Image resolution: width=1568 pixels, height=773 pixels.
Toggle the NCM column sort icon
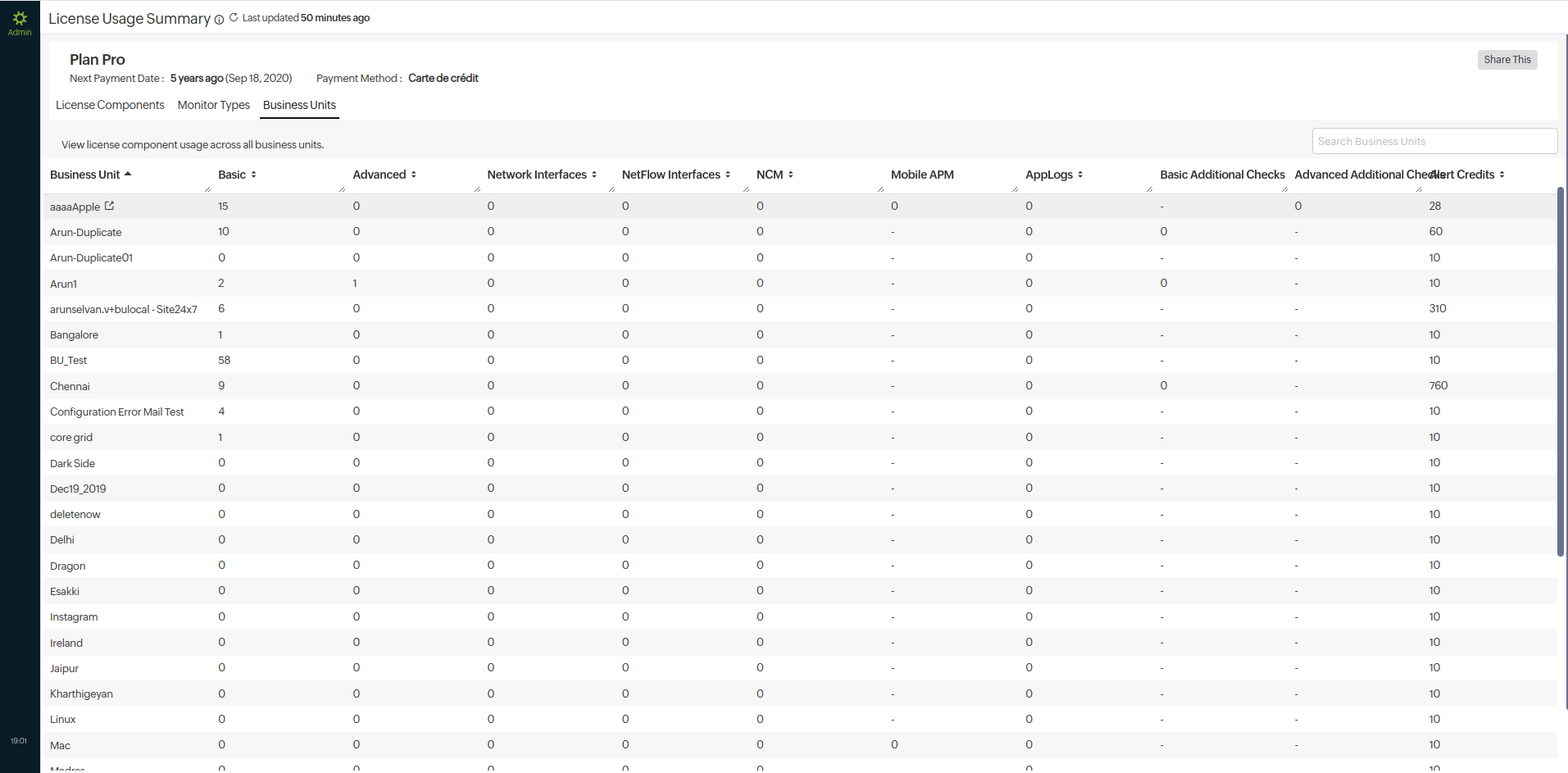pos(790,175)
